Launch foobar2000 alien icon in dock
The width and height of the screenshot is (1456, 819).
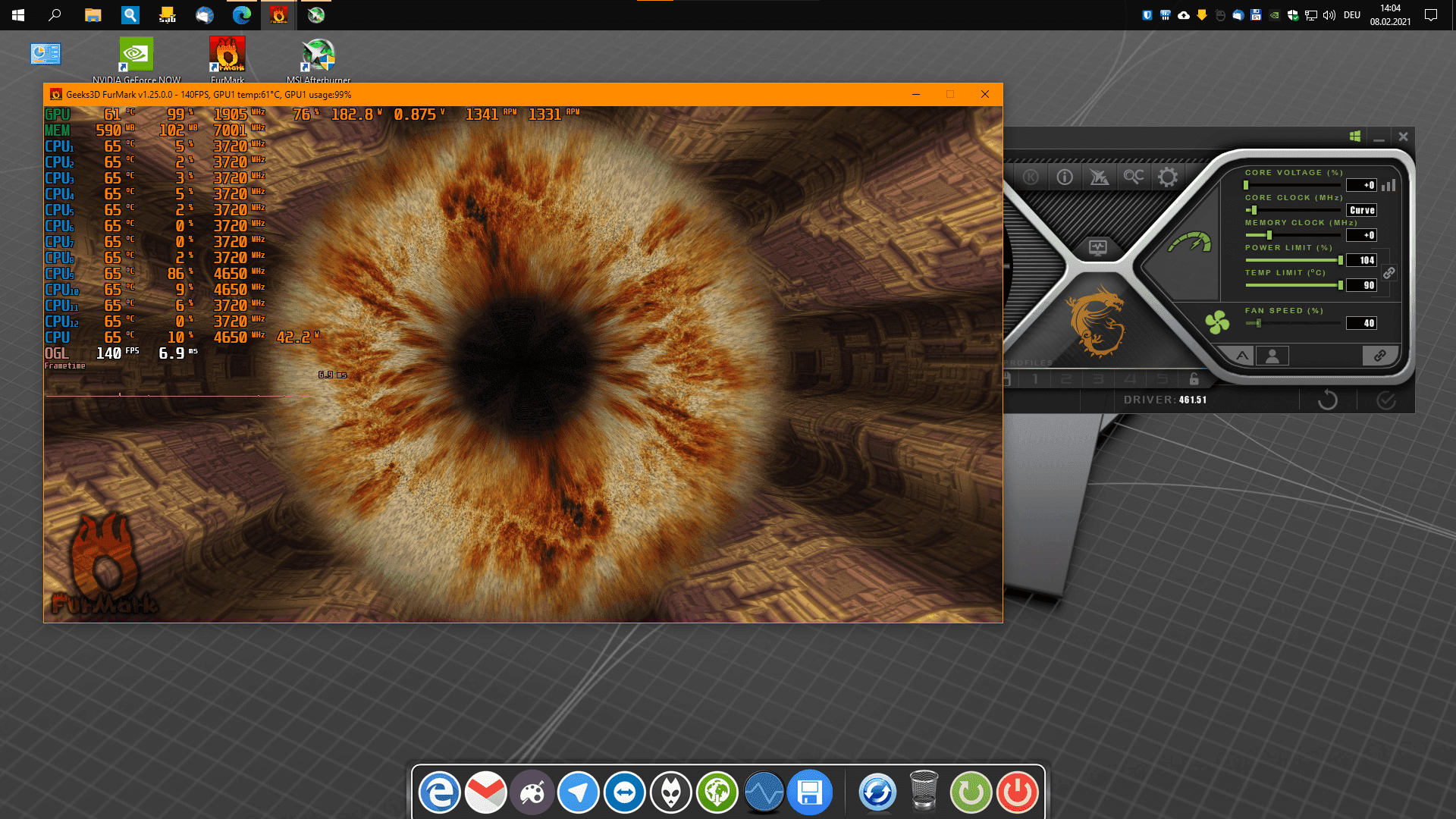(671, 792)
